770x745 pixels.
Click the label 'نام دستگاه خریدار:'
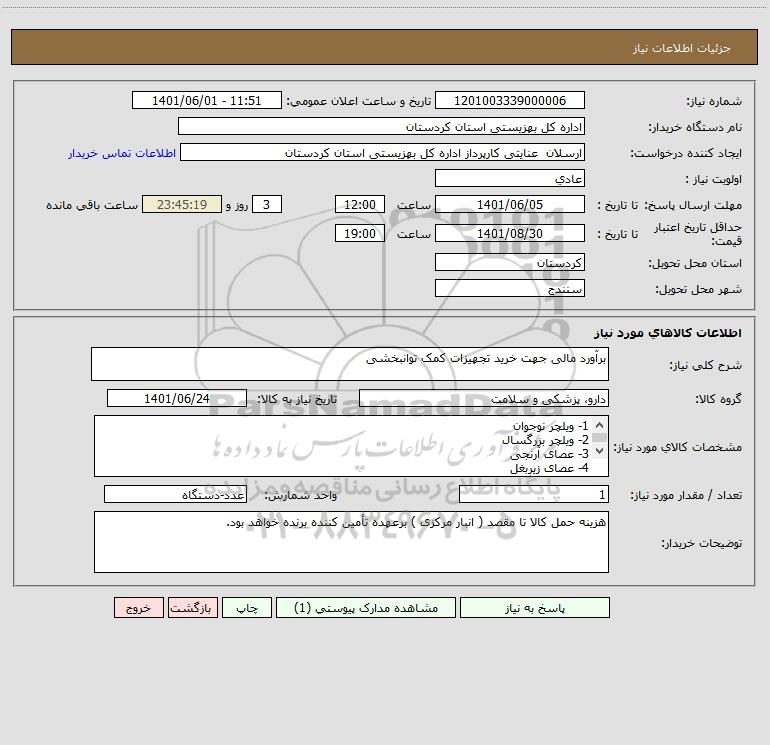point(695,127)
